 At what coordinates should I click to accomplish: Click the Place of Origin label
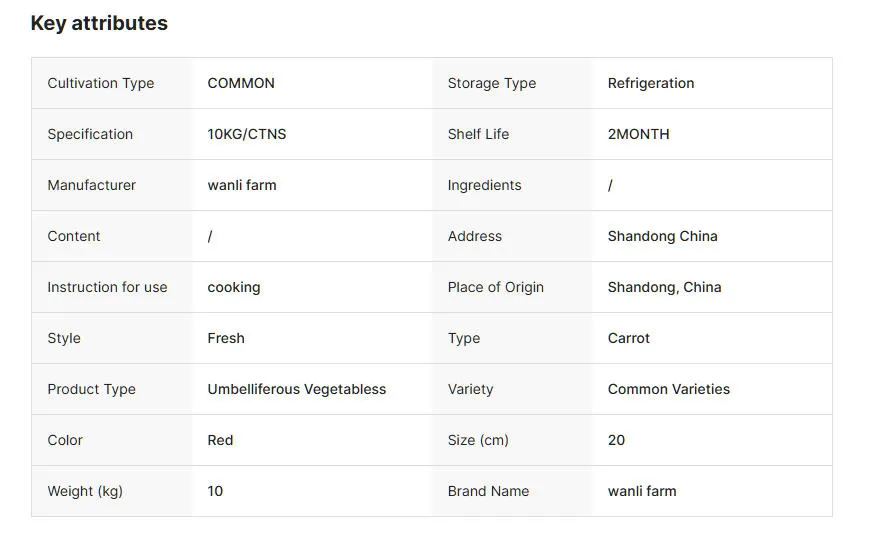coord(496,287)
